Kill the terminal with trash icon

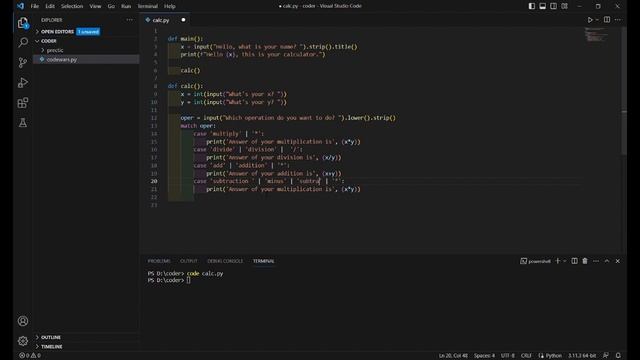585,261
